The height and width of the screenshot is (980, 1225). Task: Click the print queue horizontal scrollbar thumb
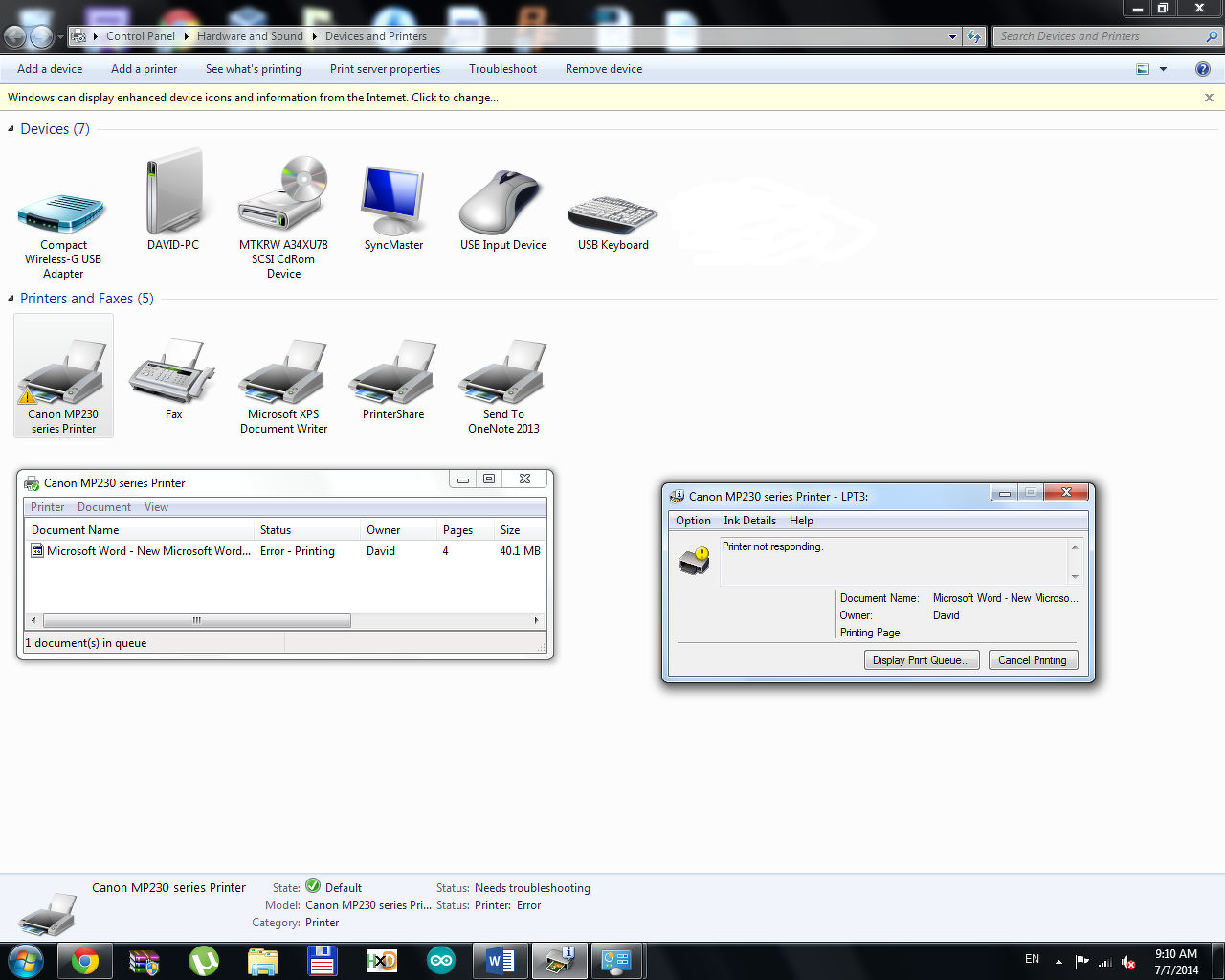point(196,620)
